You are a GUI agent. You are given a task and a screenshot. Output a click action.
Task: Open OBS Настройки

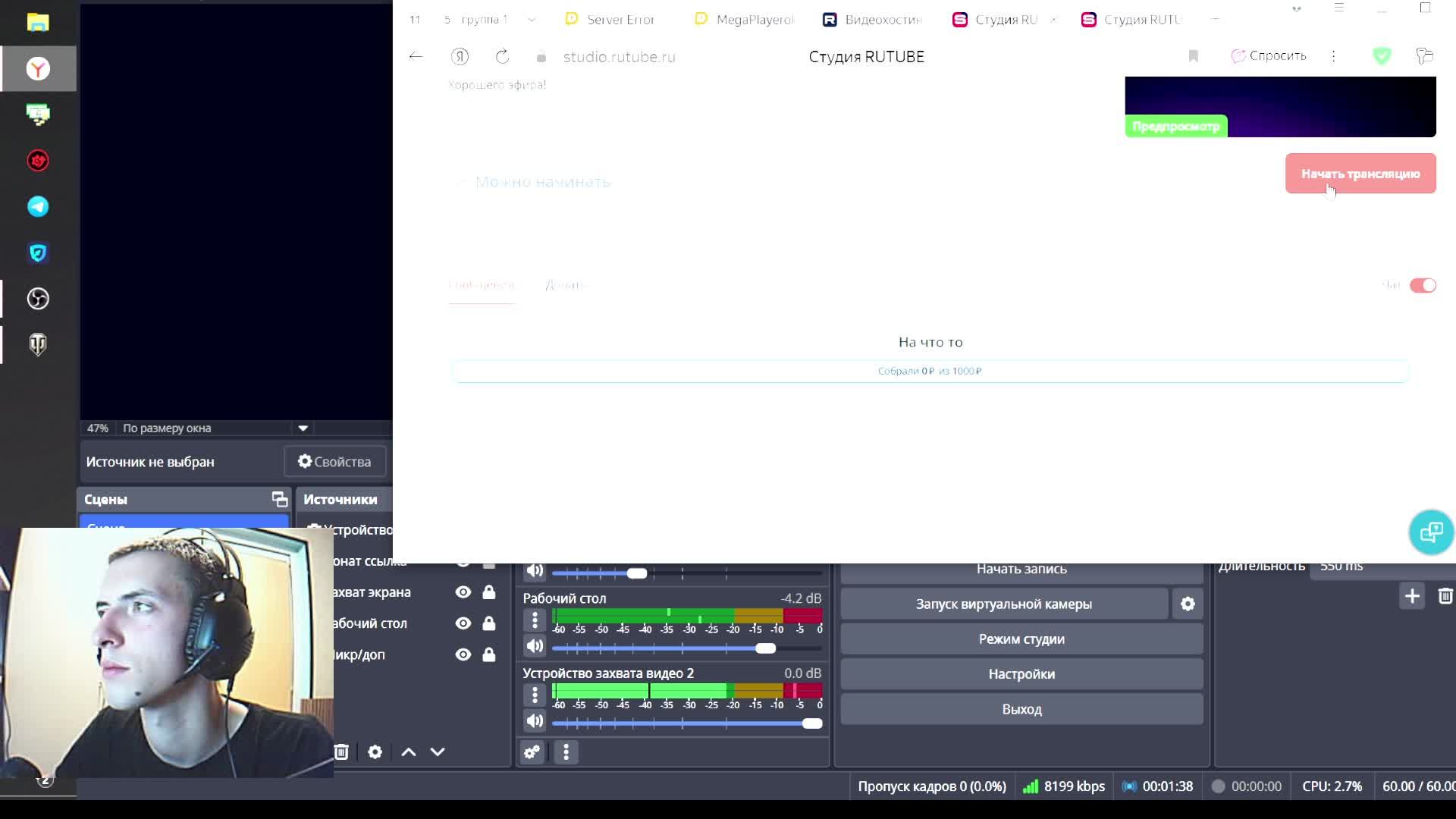(1021, 674)
